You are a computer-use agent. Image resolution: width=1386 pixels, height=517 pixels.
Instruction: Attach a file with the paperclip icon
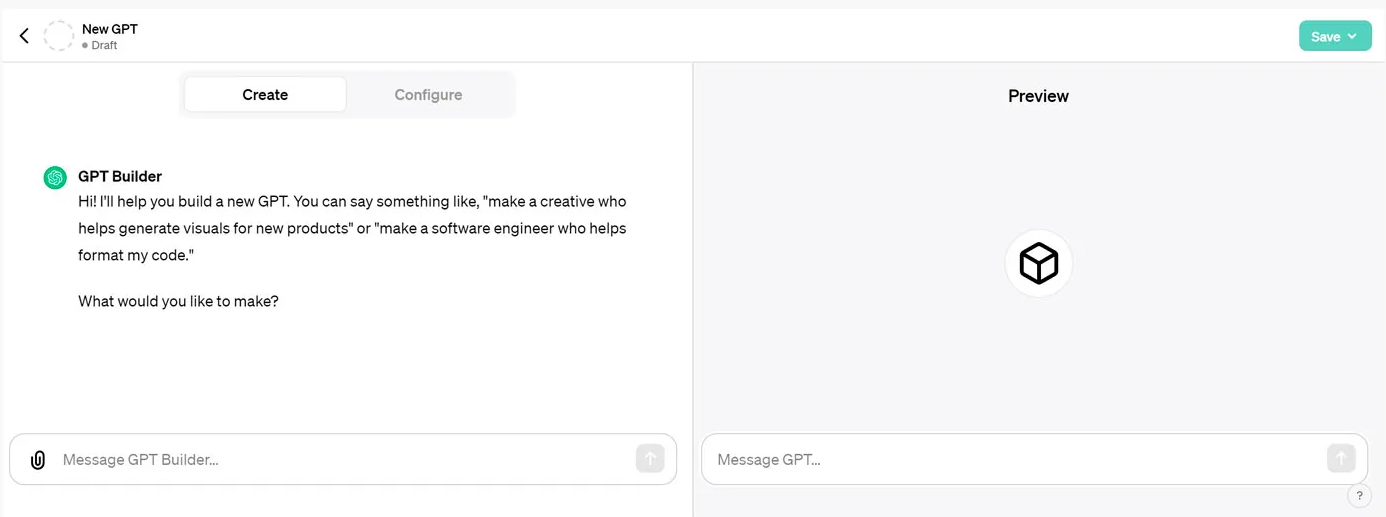click(38, 460)
